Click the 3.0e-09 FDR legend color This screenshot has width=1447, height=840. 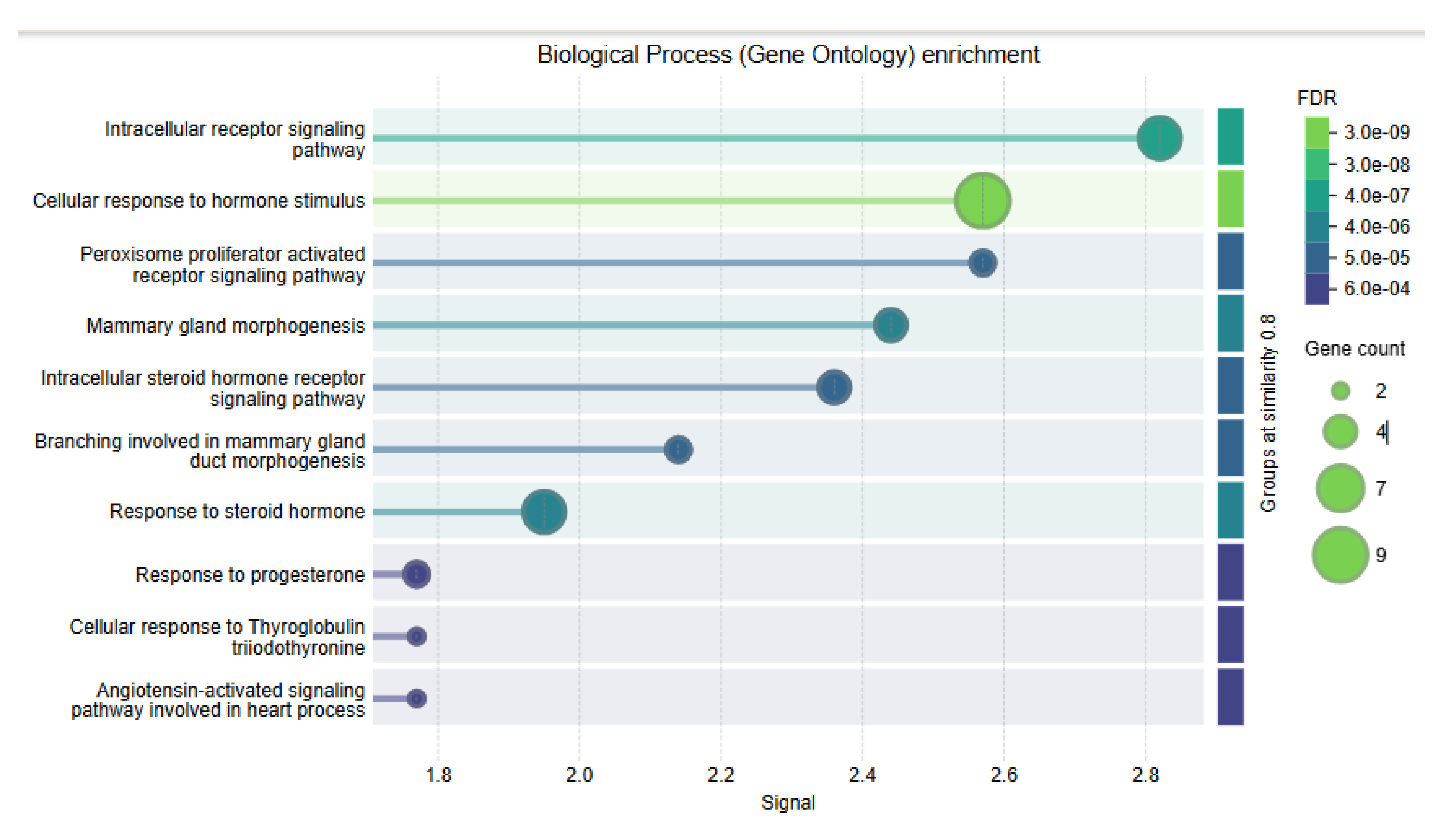(1317, 132)
